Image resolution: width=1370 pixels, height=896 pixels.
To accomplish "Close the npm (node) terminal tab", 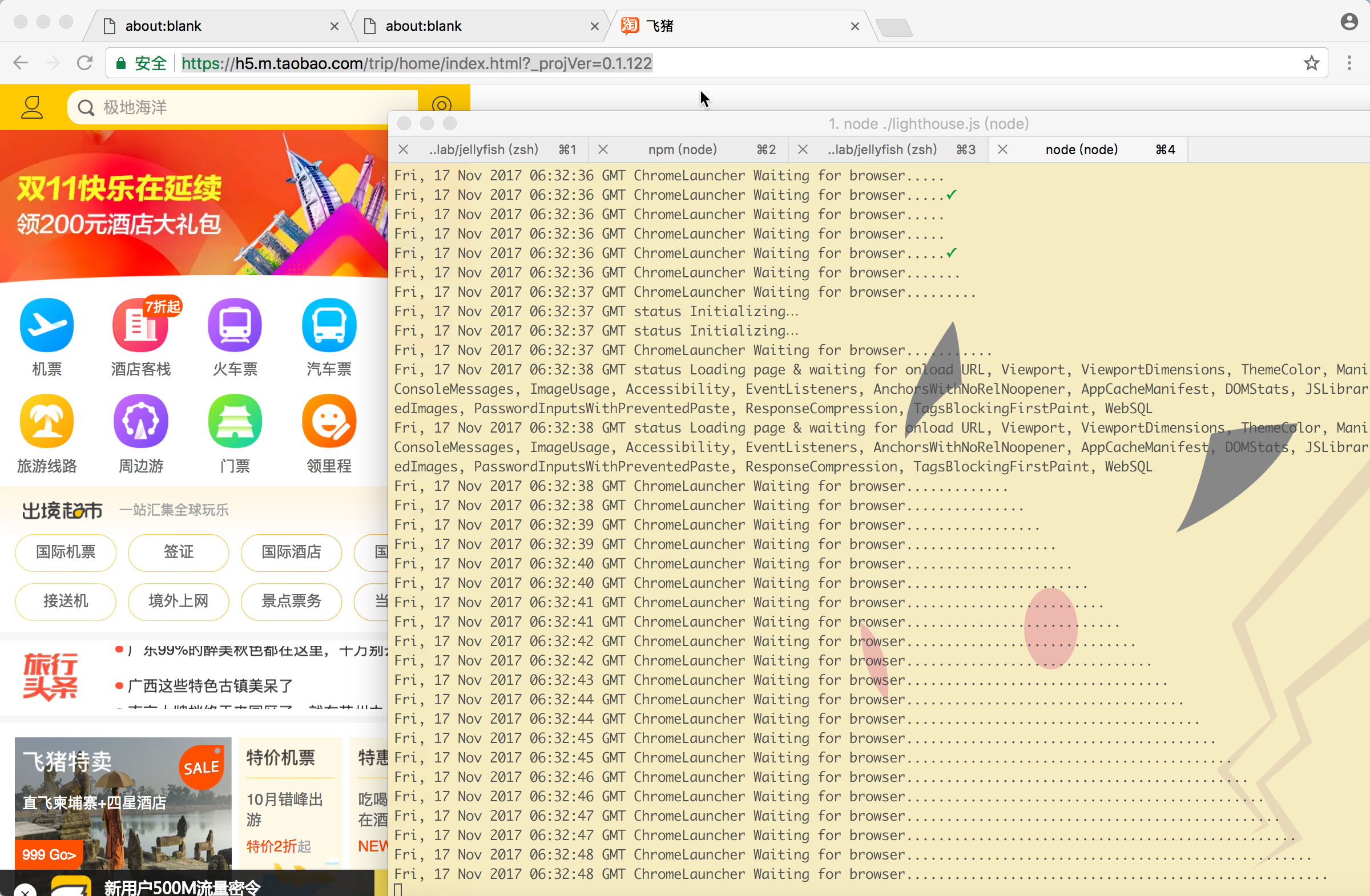I will [603, 150].
